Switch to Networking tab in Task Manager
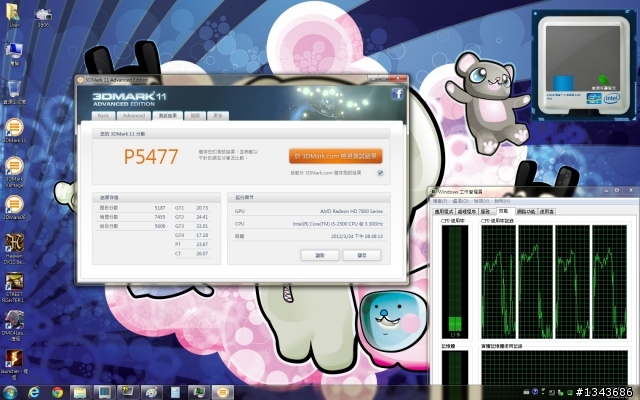Image resolution: width=640 pixels, height=400 pixels. (x=526, y=211)
